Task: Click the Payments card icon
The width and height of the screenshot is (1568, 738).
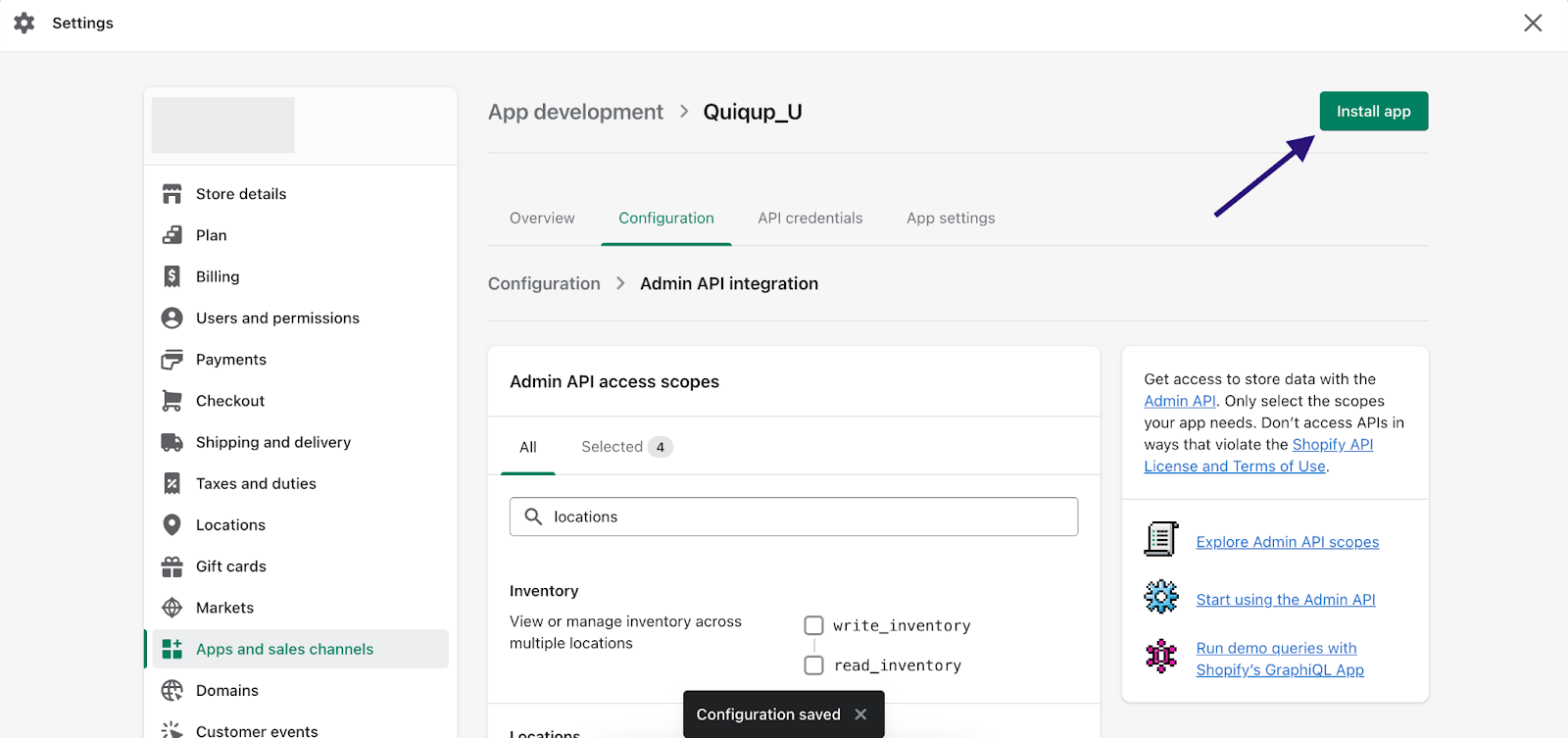Action: [171, 360]
